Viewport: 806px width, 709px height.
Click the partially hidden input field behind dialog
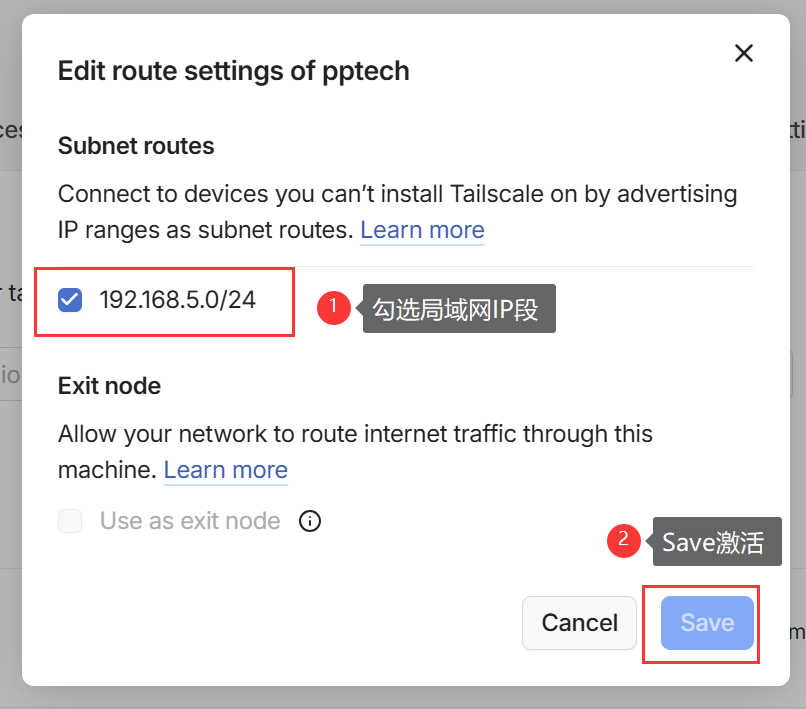11,375
